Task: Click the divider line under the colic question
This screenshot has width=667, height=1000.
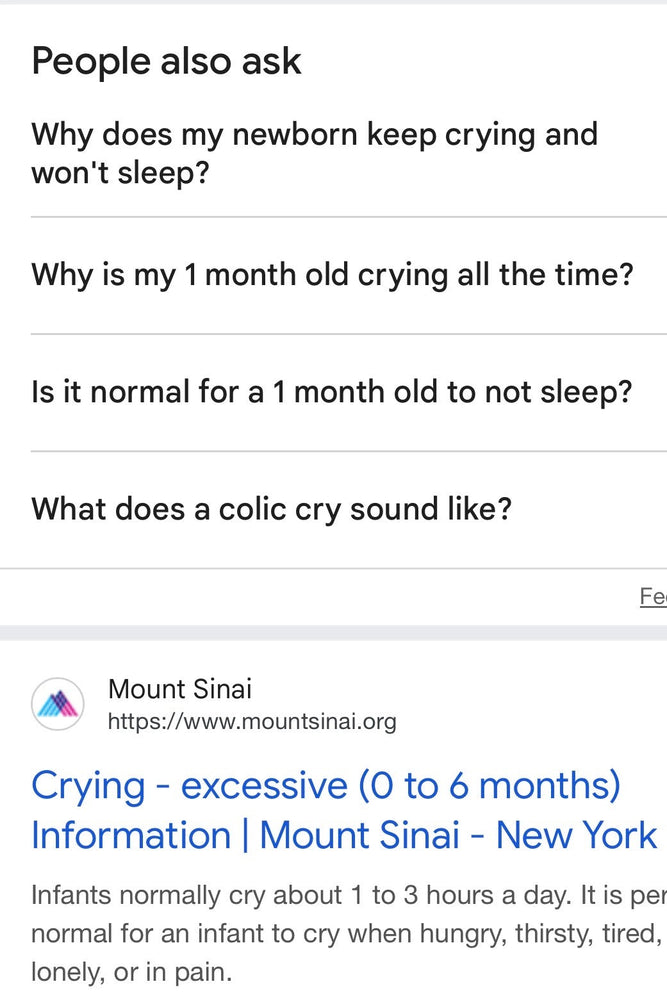Action: click(333, 569)
